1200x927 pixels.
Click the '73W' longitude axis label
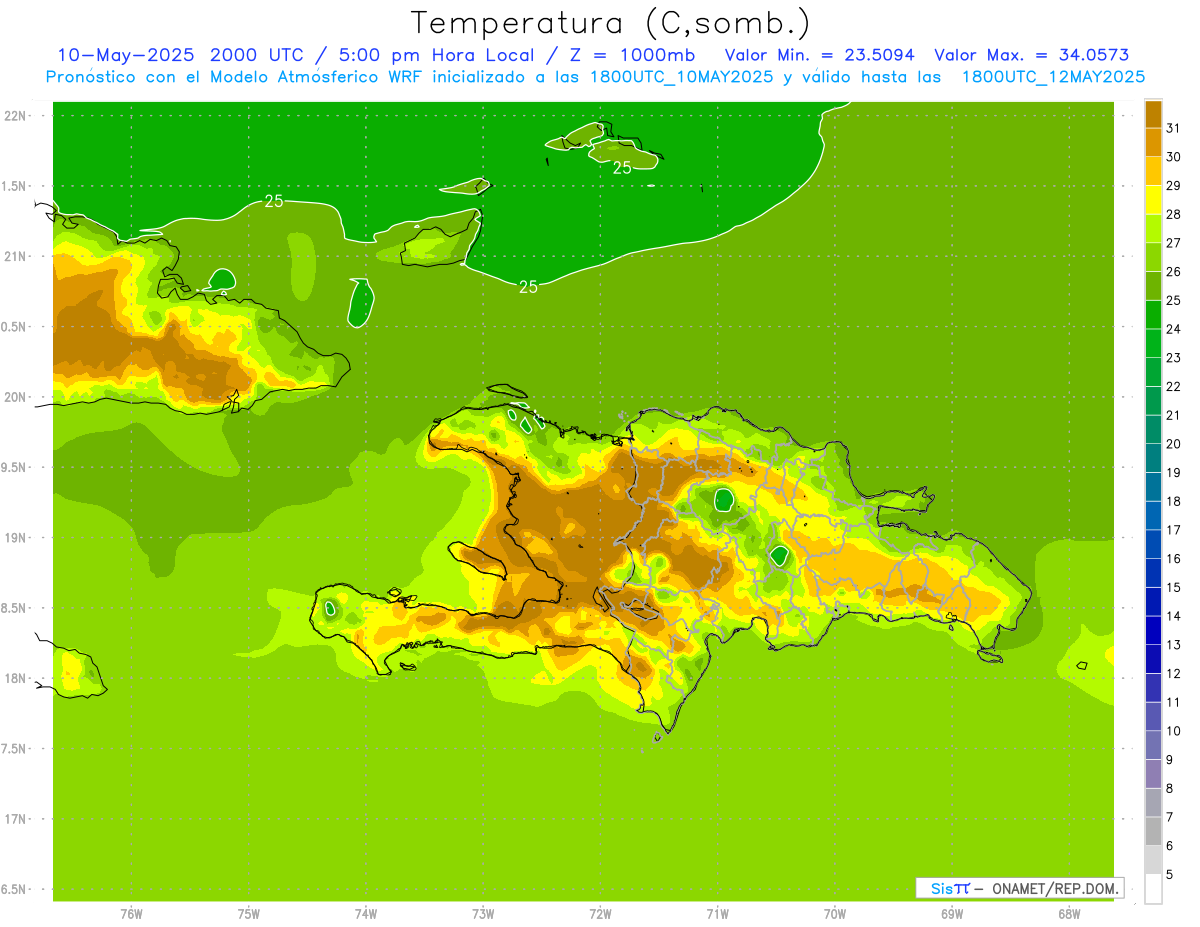tap(483, 914)
